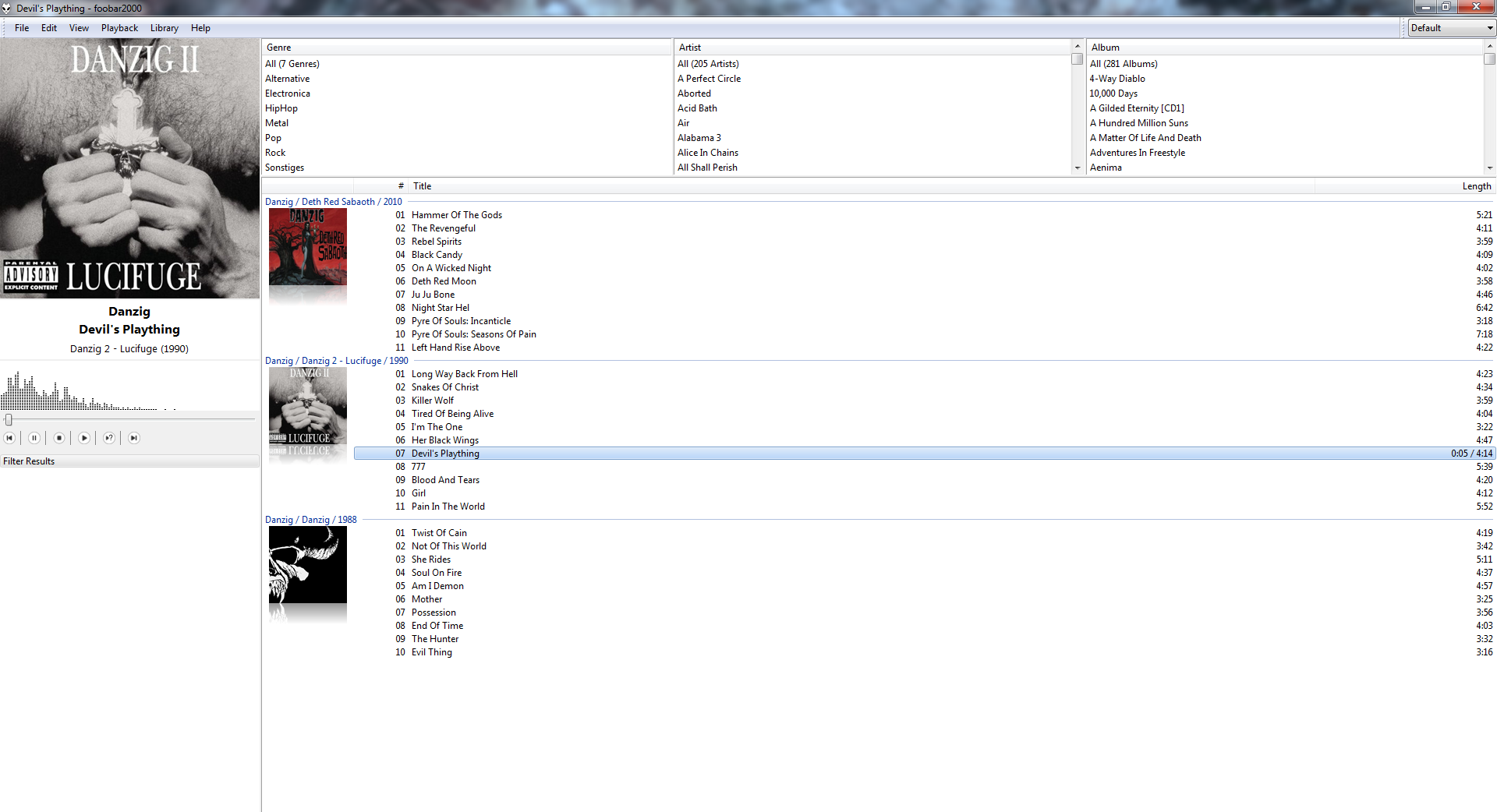Click the large Danzig II Lucifuge album art

pyautogui.click(x=129, y=168)
